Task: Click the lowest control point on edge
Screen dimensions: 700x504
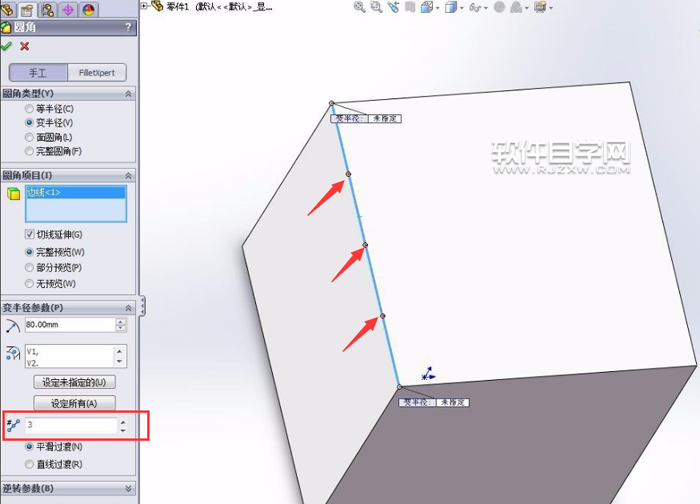Action: [x=383, y=316]
